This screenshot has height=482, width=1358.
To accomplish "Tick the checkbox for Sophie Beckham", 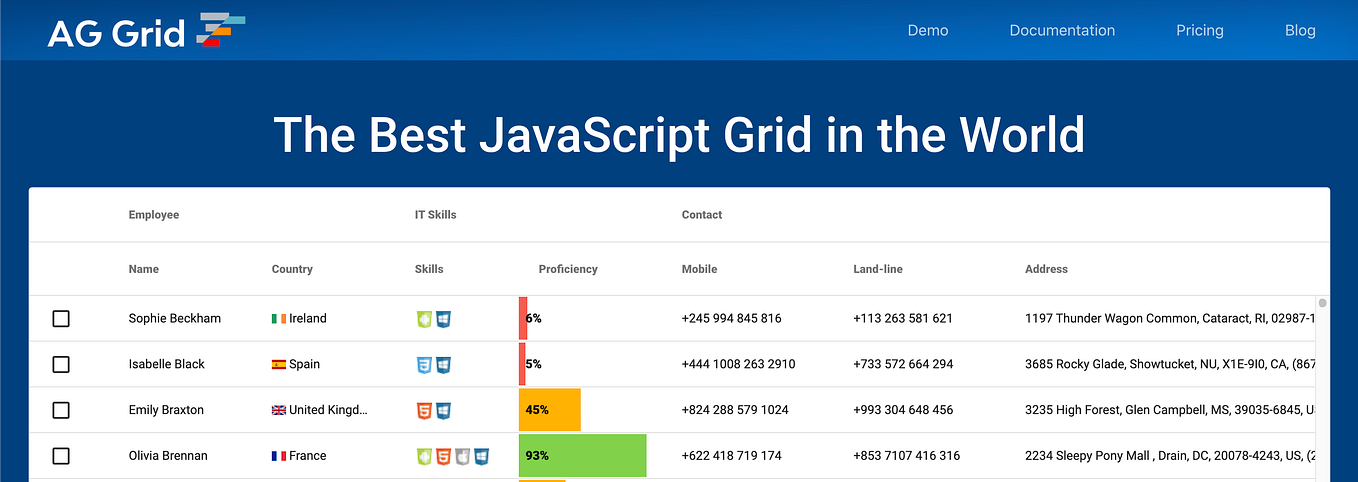I will [61, 318].
